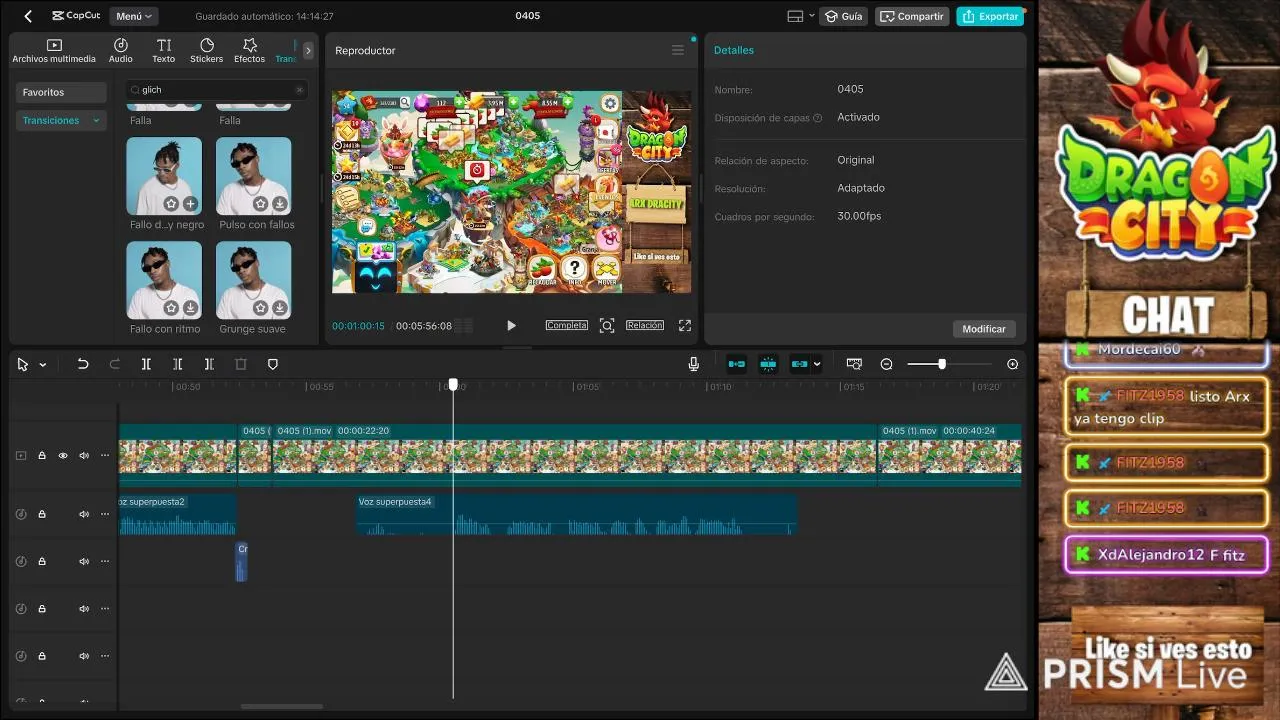This screenshot has height=720, width=1280.
Task: Favorite the 'Fallo d...y negro' transition
Action: [171, 204]
